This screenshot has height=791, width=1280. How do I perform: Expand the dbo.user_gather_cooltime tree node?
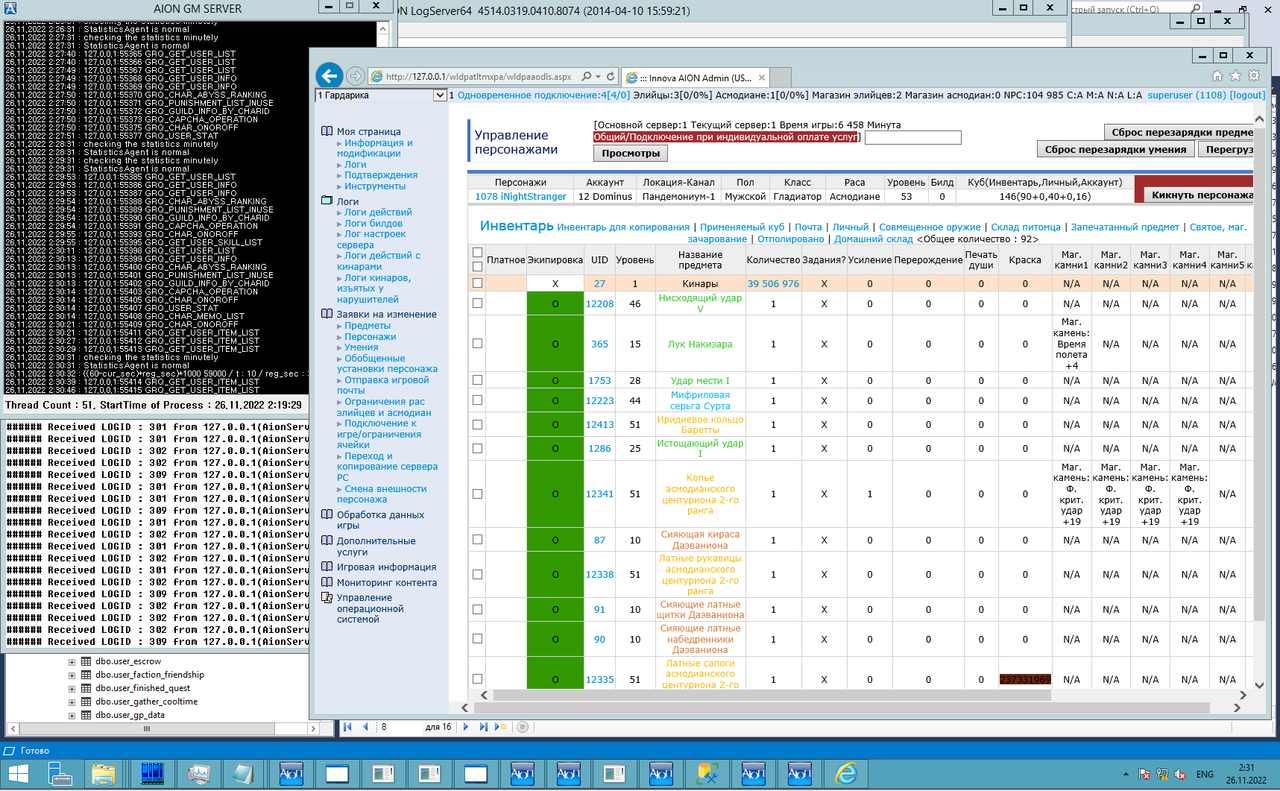pyautogui.click(x=72, y=702)
